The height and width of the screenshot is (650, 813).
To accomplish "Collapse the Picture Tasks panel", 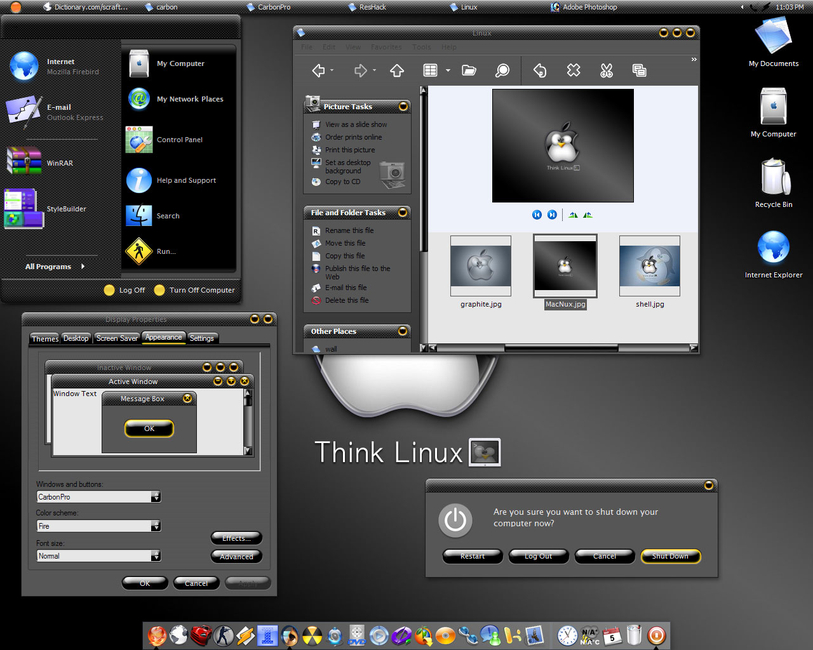I will 403,107.
